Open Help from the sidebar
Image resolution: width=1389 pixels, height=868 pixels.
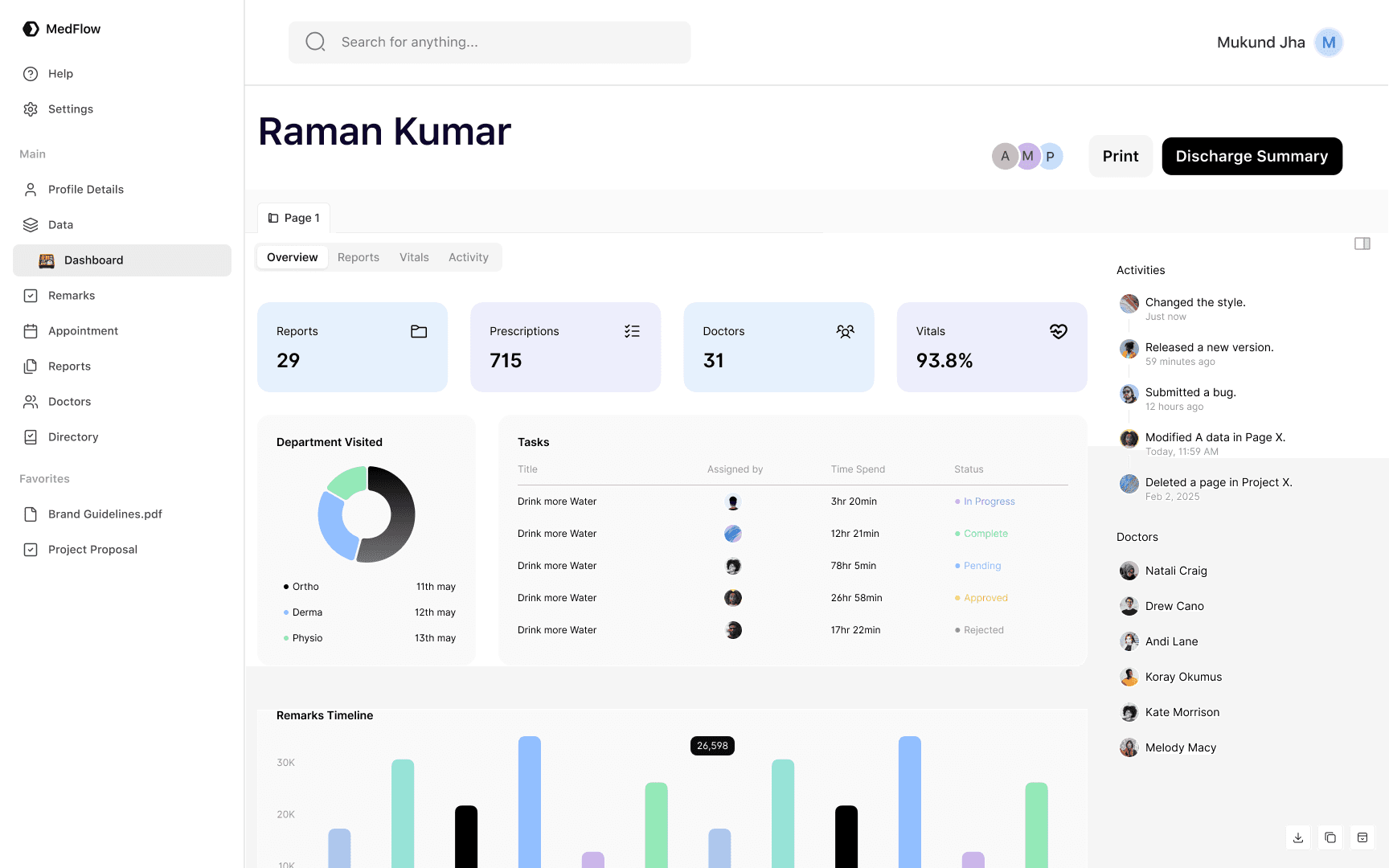[x=122, y=74]
